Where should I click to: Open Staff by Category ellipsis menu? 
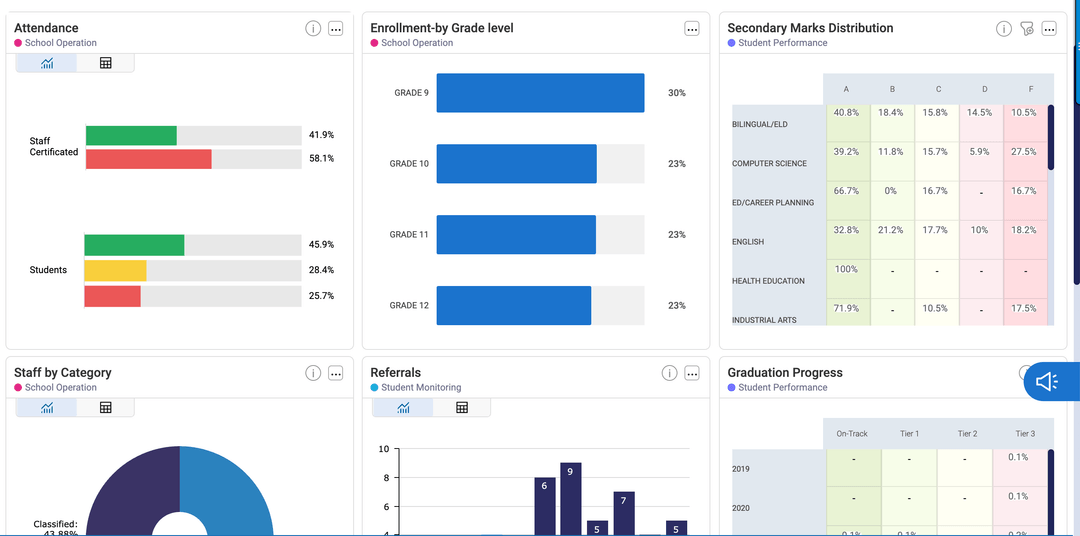click(336, 373)
